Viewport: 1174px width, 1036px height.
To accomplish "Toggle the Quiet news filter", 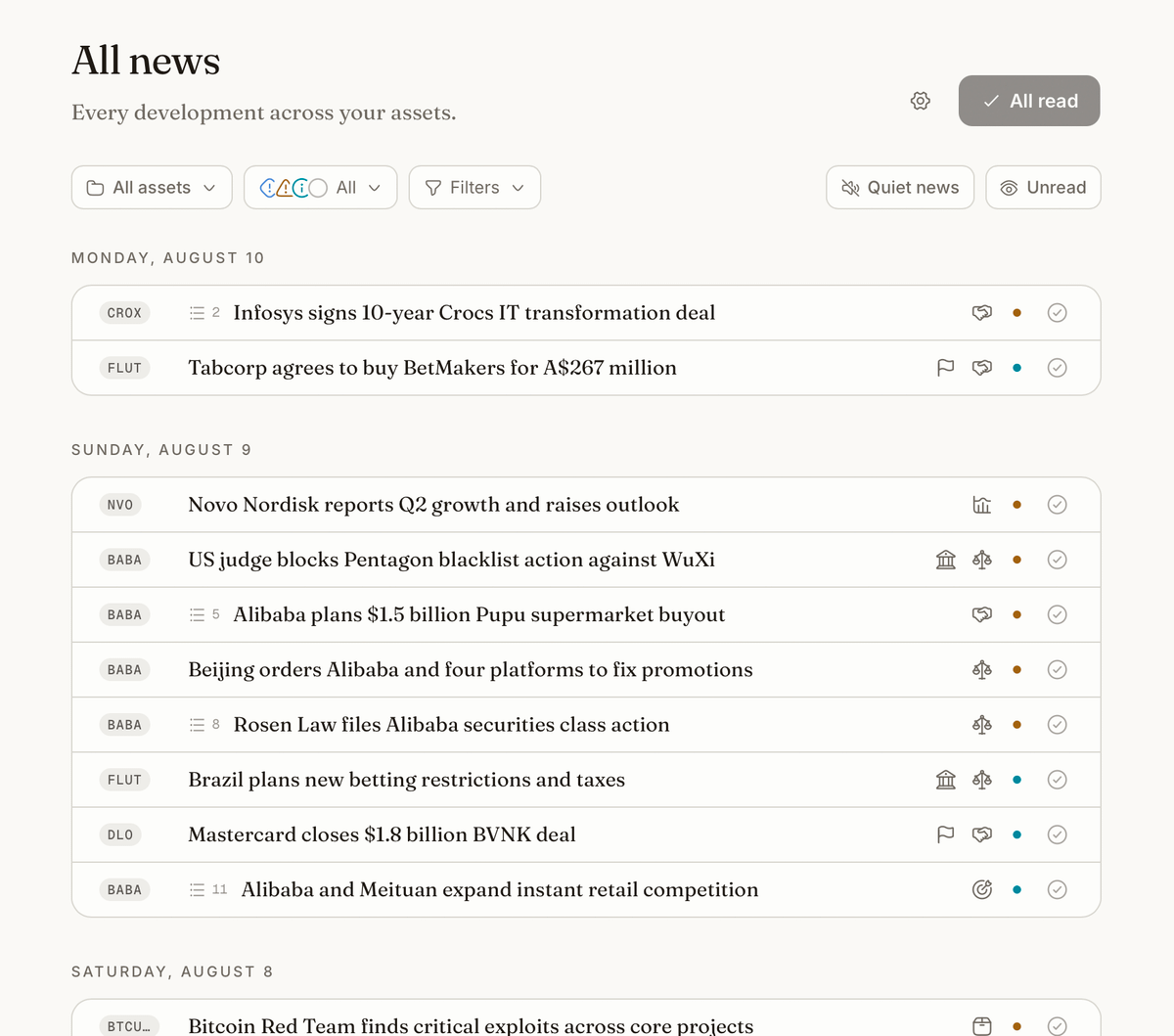I will [900, 188].
